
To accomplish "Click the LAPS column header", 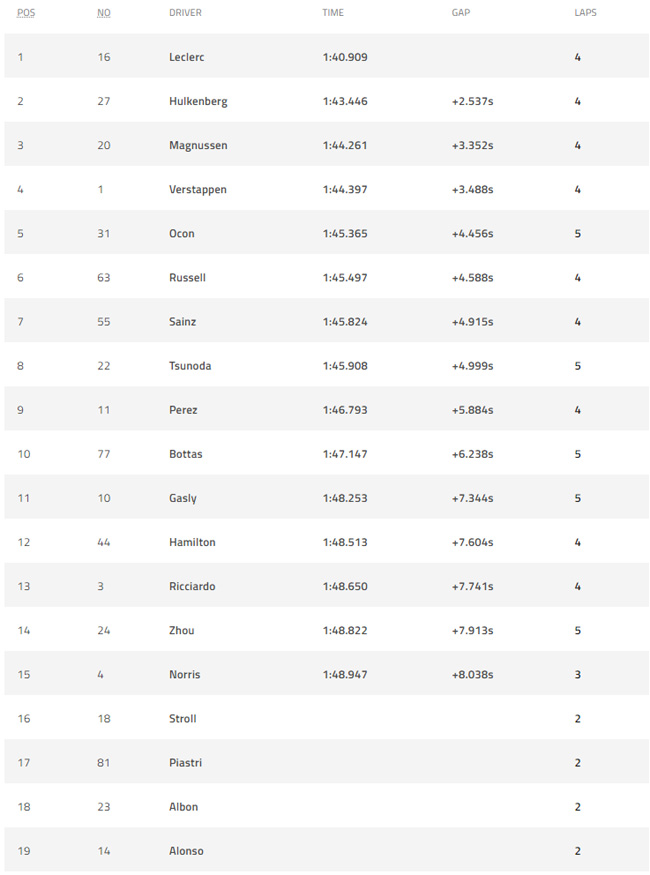I will [585, 12].
